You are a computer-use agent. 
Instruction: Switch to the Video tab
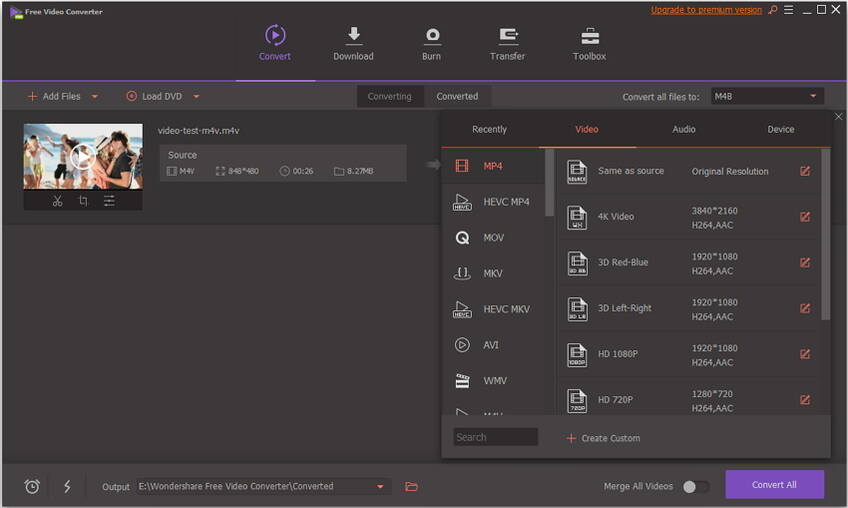pos(587,129)
